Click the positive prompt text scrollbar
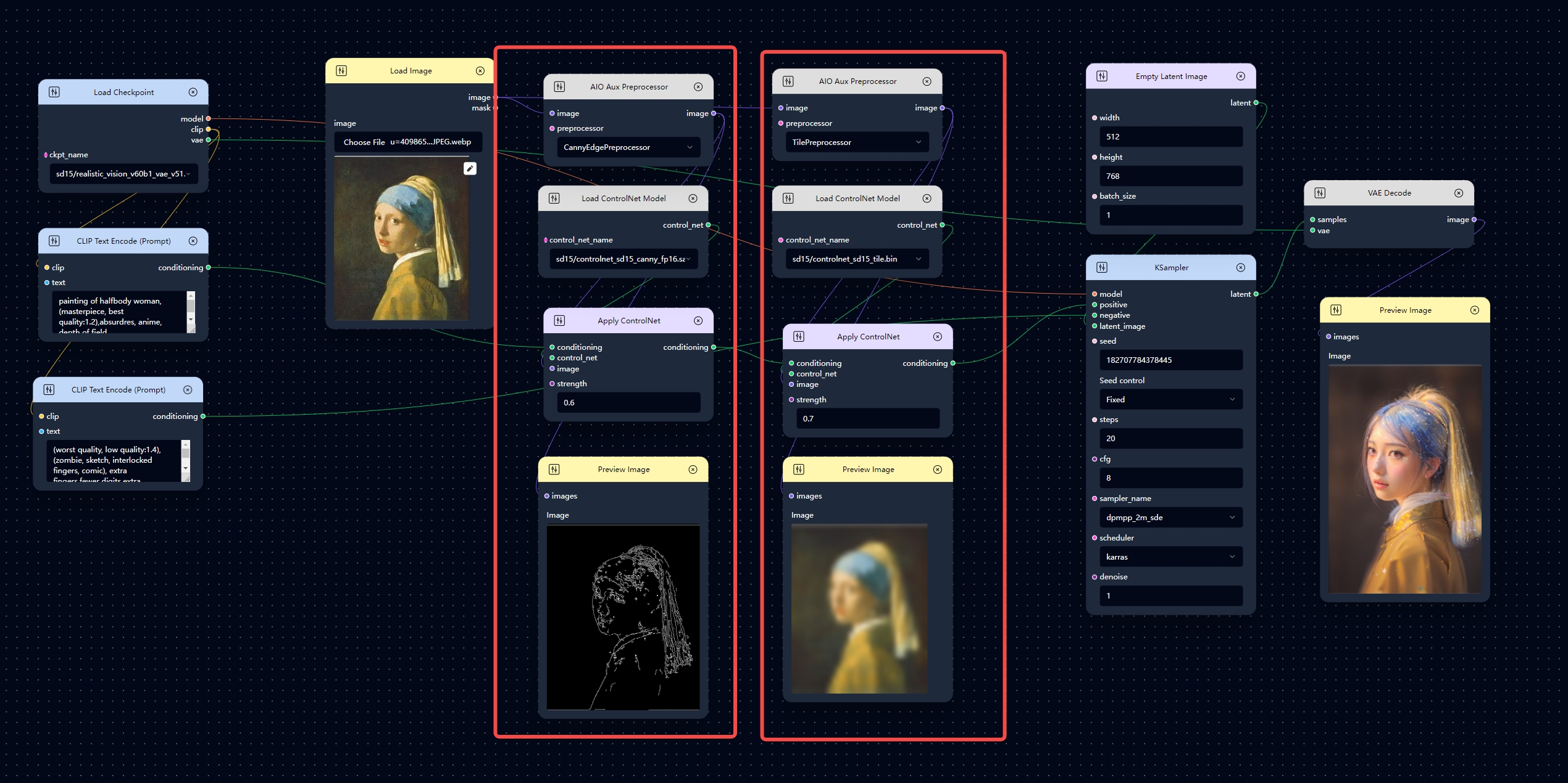Viewport: 1568px width, 783px height. pos(191,307)
